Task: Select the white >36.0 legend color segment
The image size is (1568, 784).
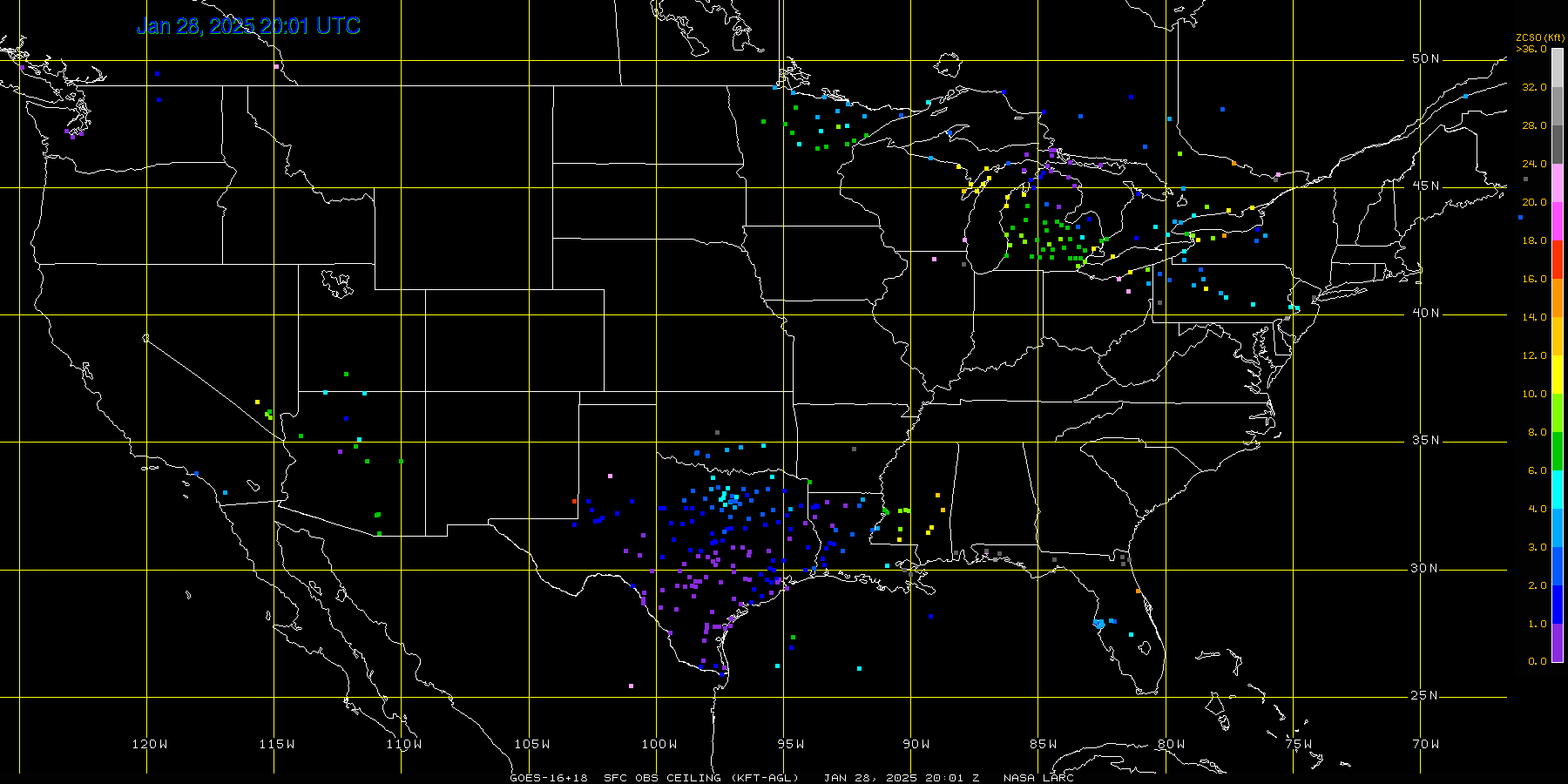Action: pos(1558,68)
